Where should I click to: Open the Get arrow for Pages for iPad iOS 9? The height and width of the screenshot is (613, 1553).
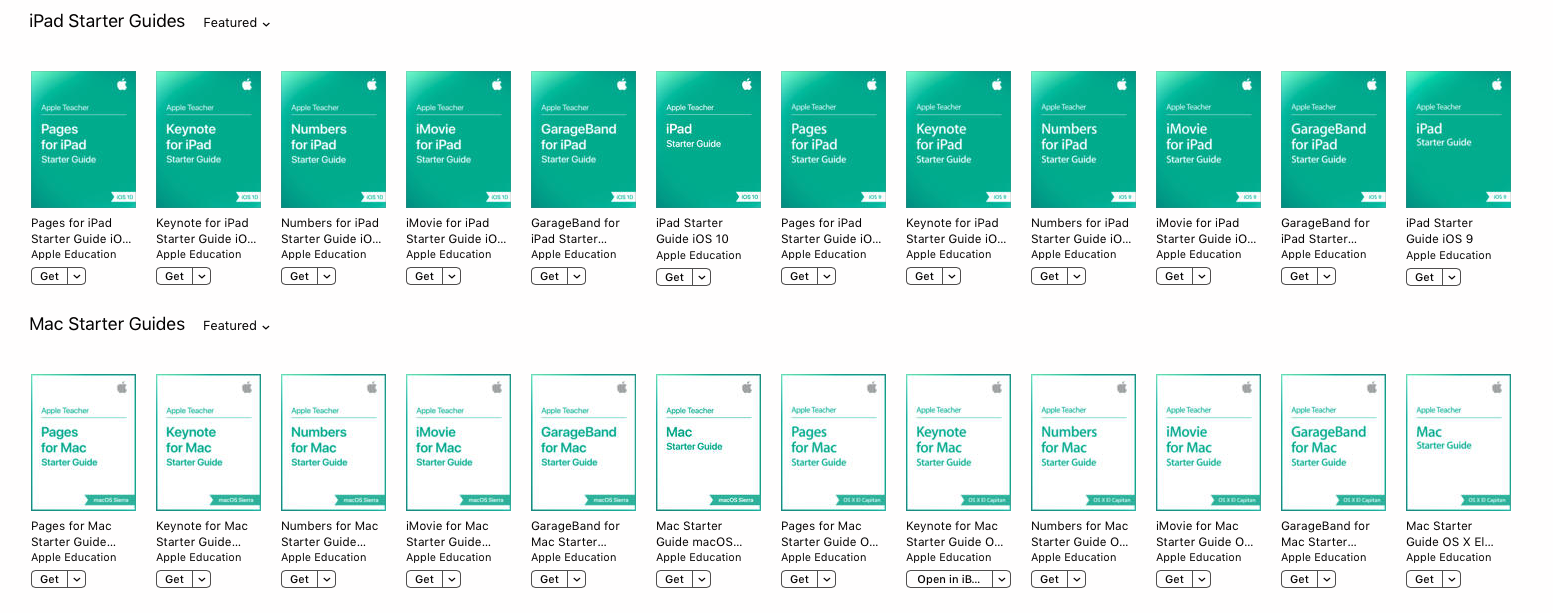pyautogui.click(x=827, y=276)
